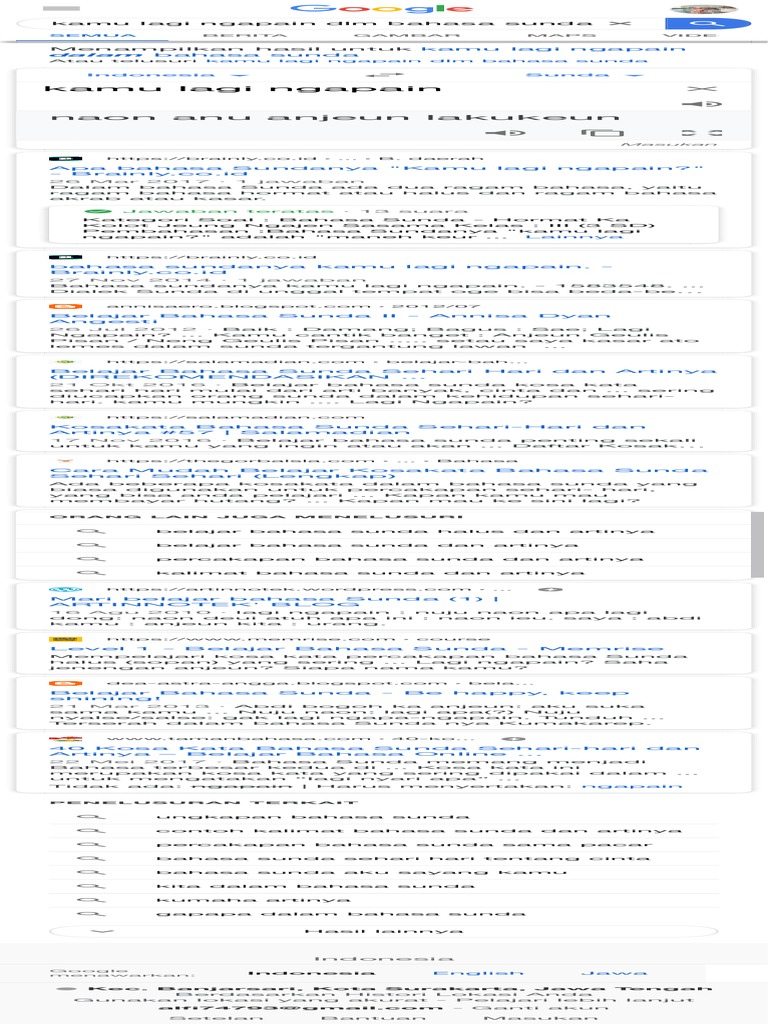This screenshot has height=1024, width=768.
Task: Switch to the GAMBAR tab
Action: click(406, 35)
